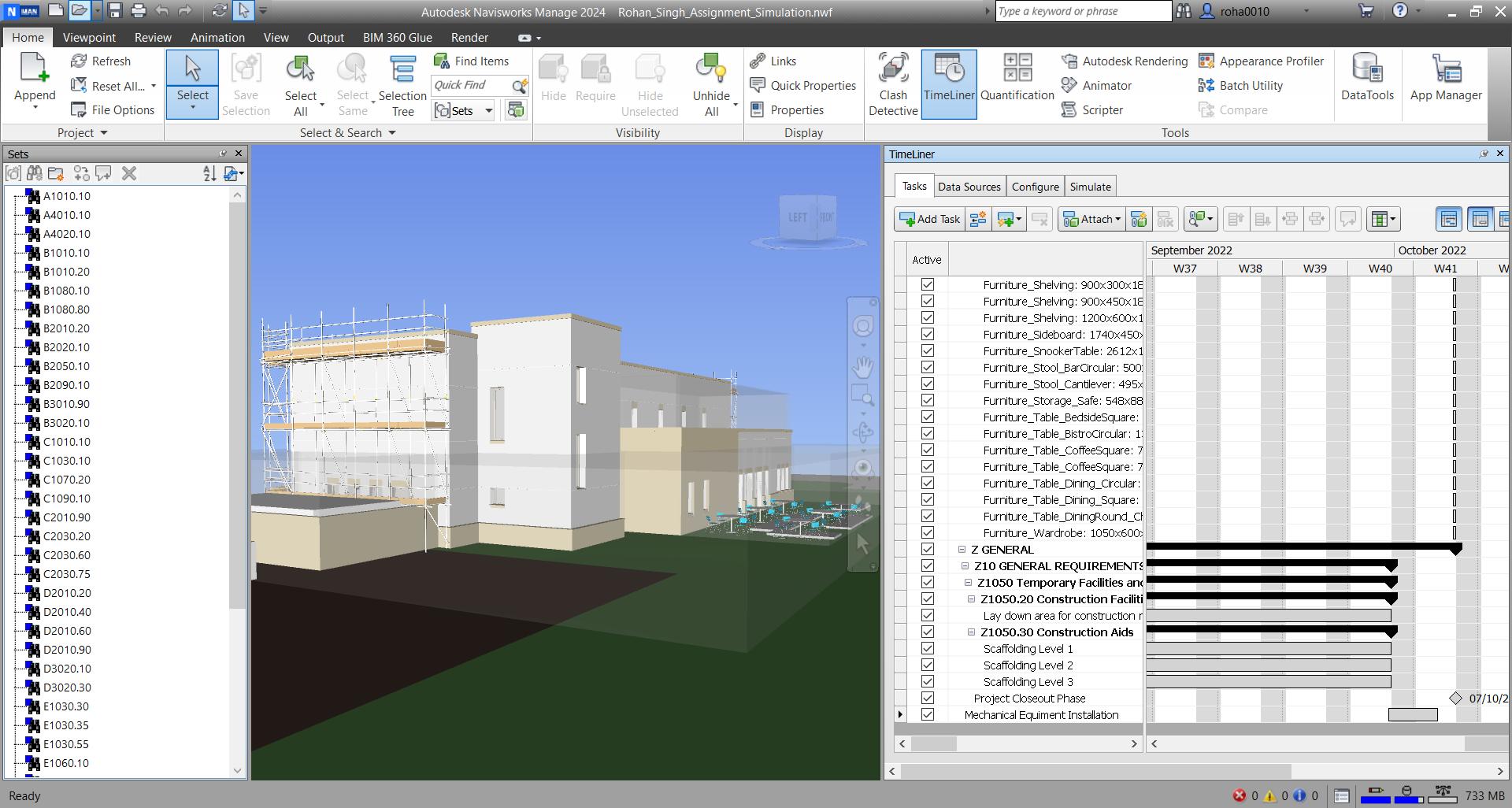The width and height of the screenshot is (1512, 808).
Task: Open the Selection Tree
Action: [402, 85]
